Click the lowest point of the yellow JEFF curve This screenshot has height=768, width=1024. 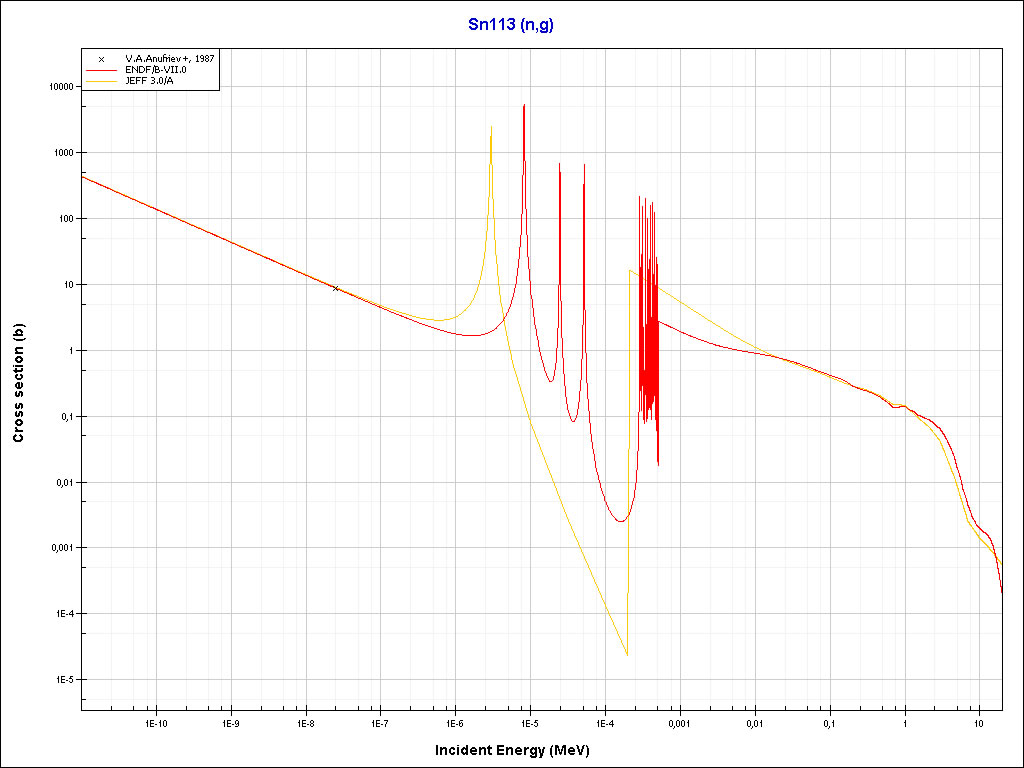click(x=627, y=655)
